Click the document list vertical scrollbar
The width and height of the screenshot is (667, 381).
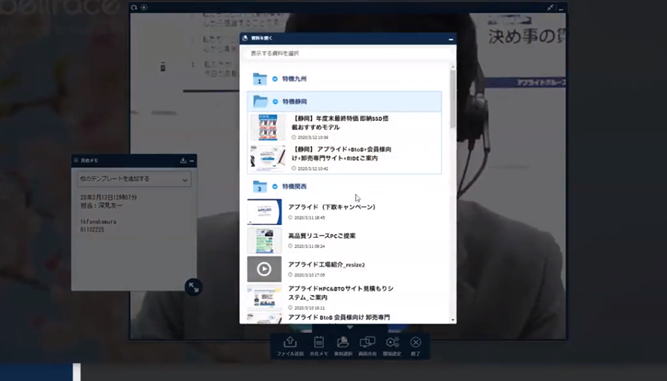click(x=453, y=99)
